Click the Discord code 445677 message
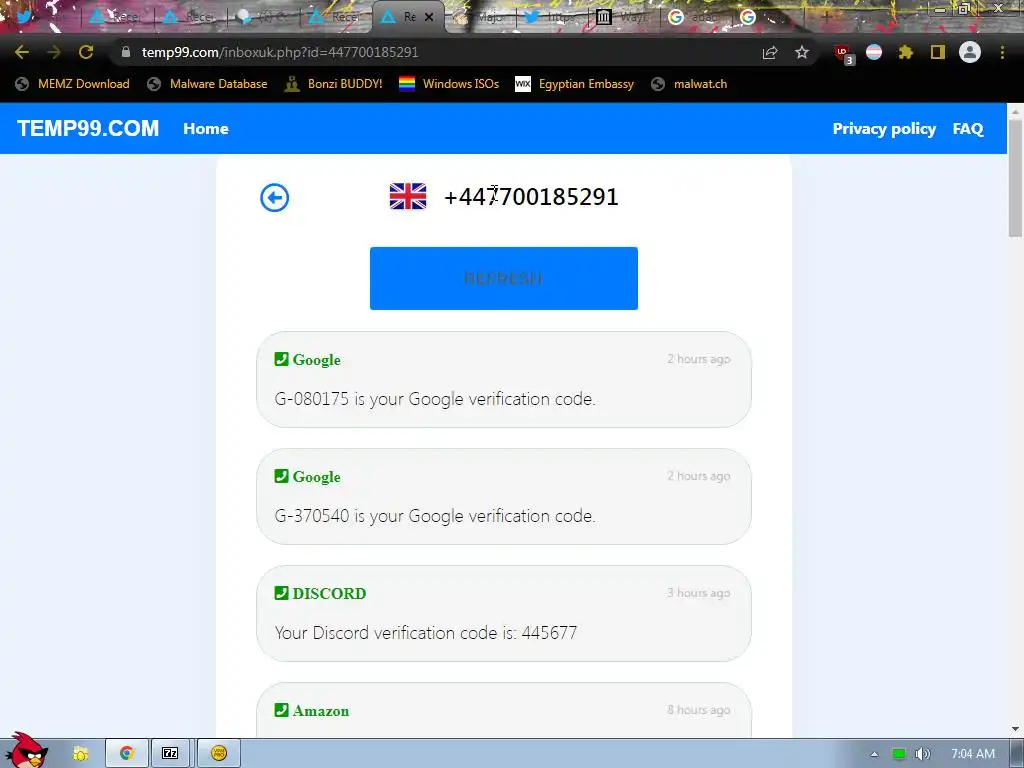This screenshot has width=1024, height=768. [x=426, y=632]
